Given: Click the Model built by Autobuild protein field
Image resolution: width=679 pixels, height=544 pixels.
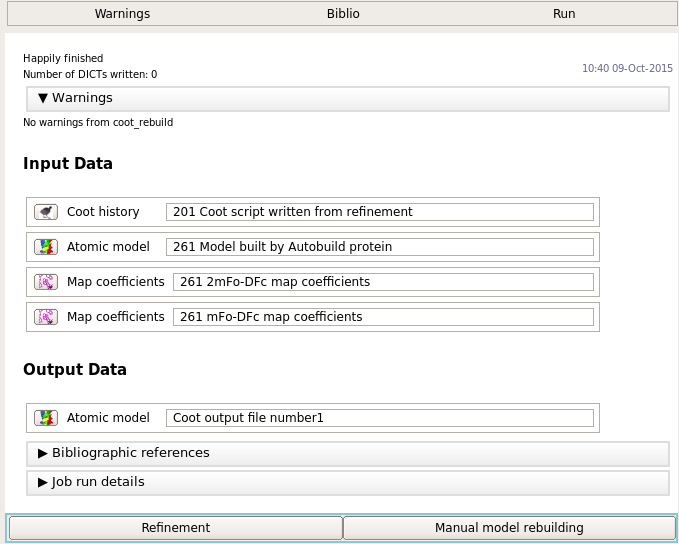Looking at the screenshot, I should 379,247.
